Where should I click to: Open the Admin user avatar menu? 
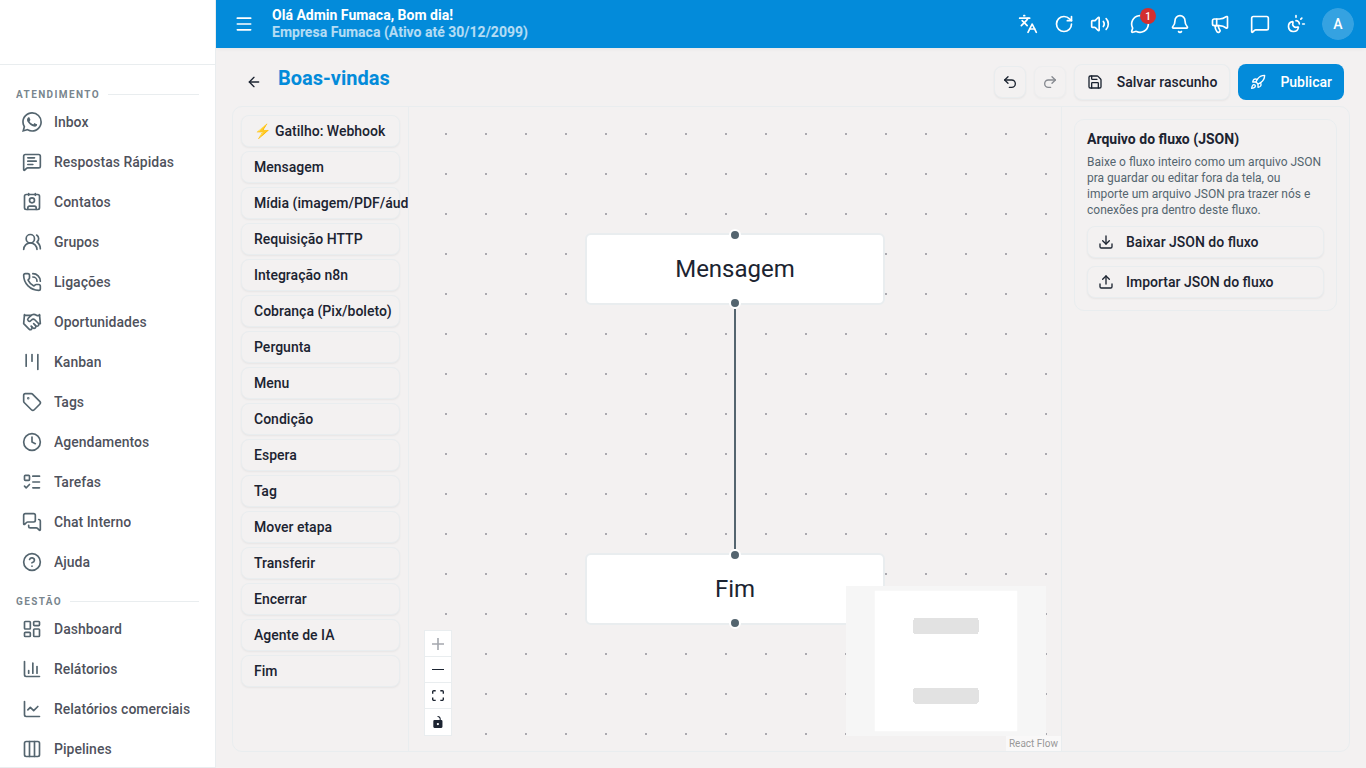(1338, 24)
